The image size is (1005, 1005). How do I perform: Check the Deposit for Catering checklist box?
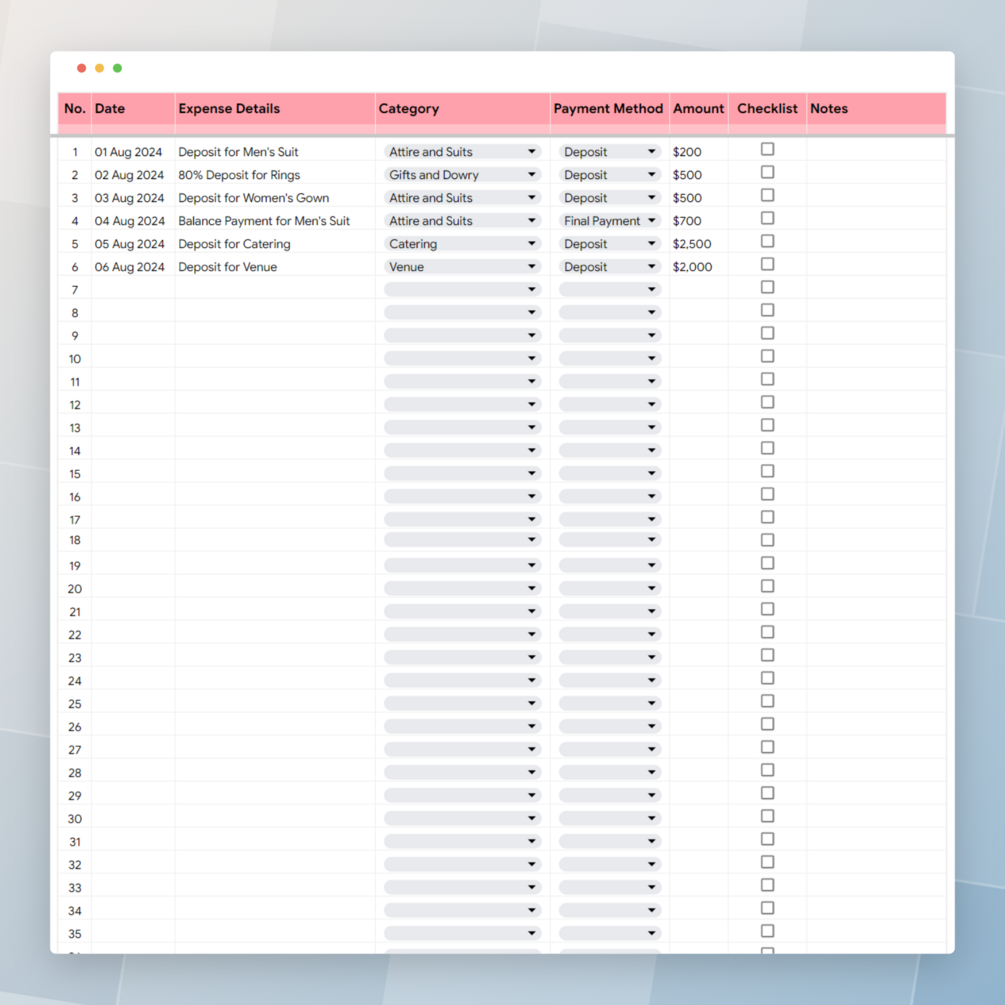[767, 242]
